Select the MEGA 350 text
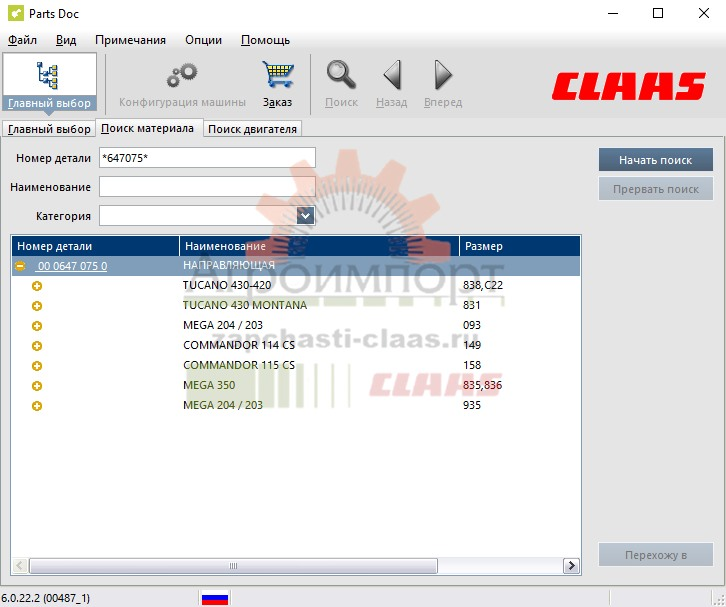The image size is (726, 607). click(209, 385)
